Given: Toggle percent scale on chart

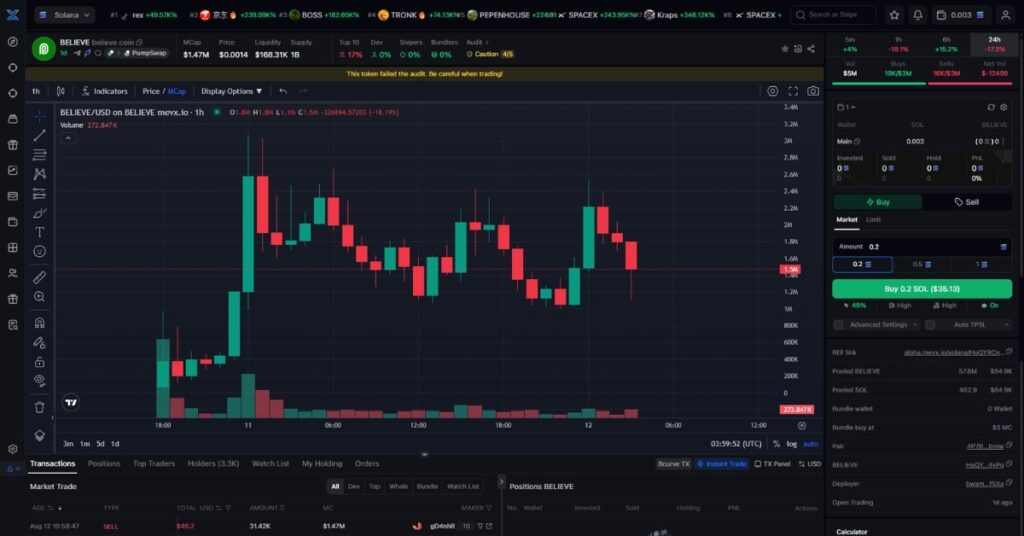Looking at the screenshot, I should (776, 444).
